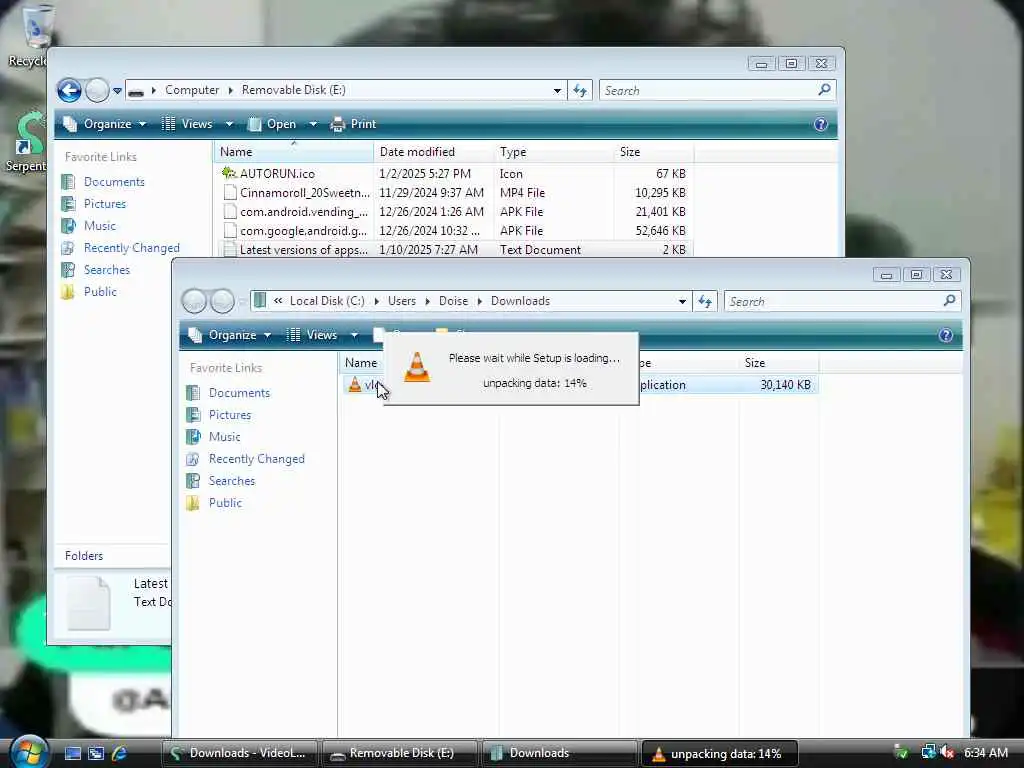The image size is (1024, 768).
Task: Click magnifier icon in Downloads search box
Action: tap(950, 300)
